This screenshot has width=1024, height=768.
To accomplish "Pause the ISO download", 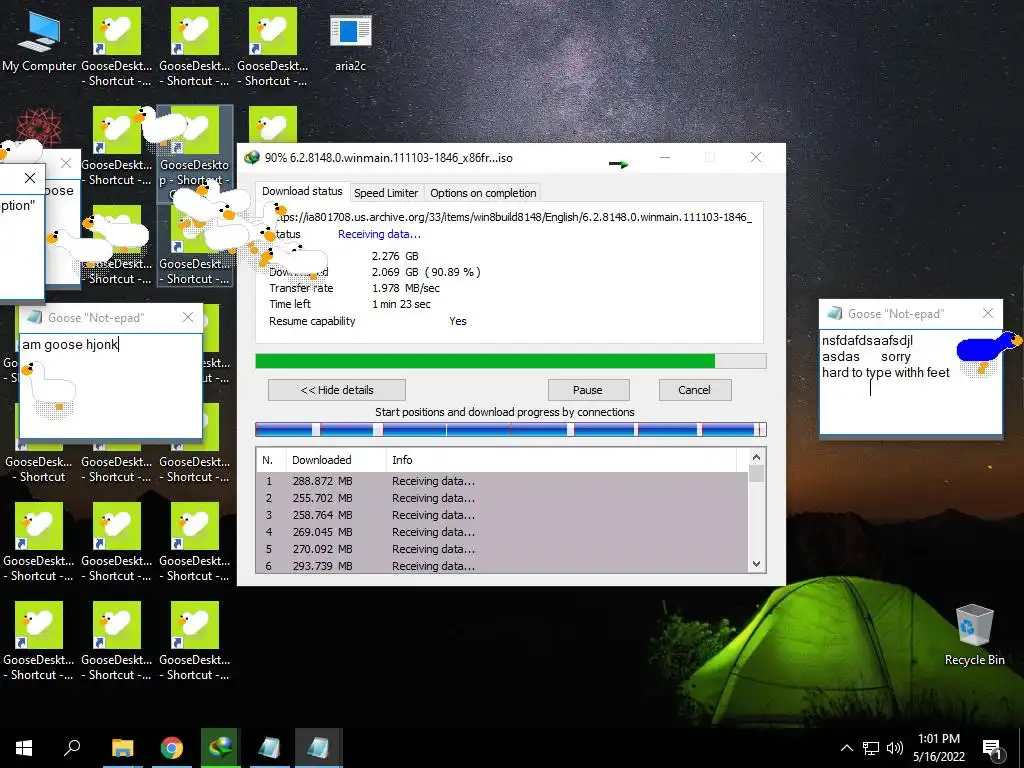I will (588, 390).
